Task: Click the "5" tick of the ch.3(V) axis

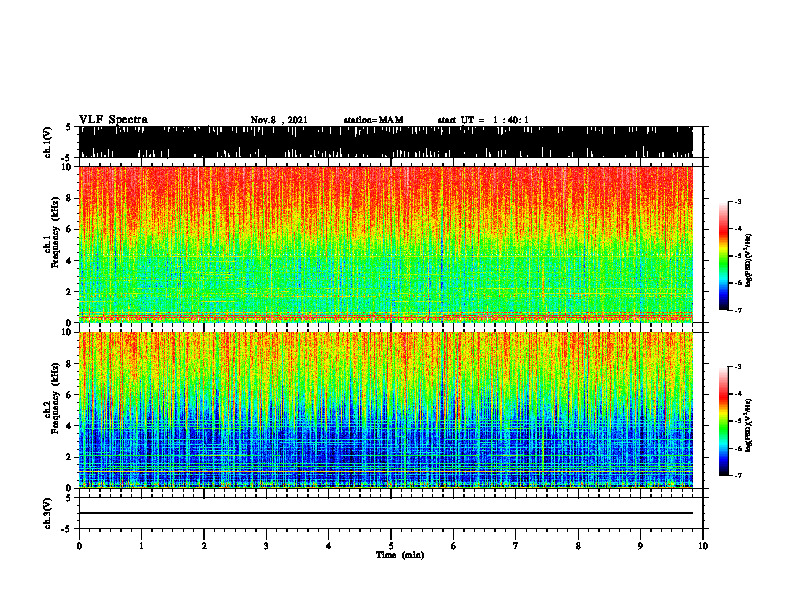Action: pyautogui.click(x=68, y=497)
